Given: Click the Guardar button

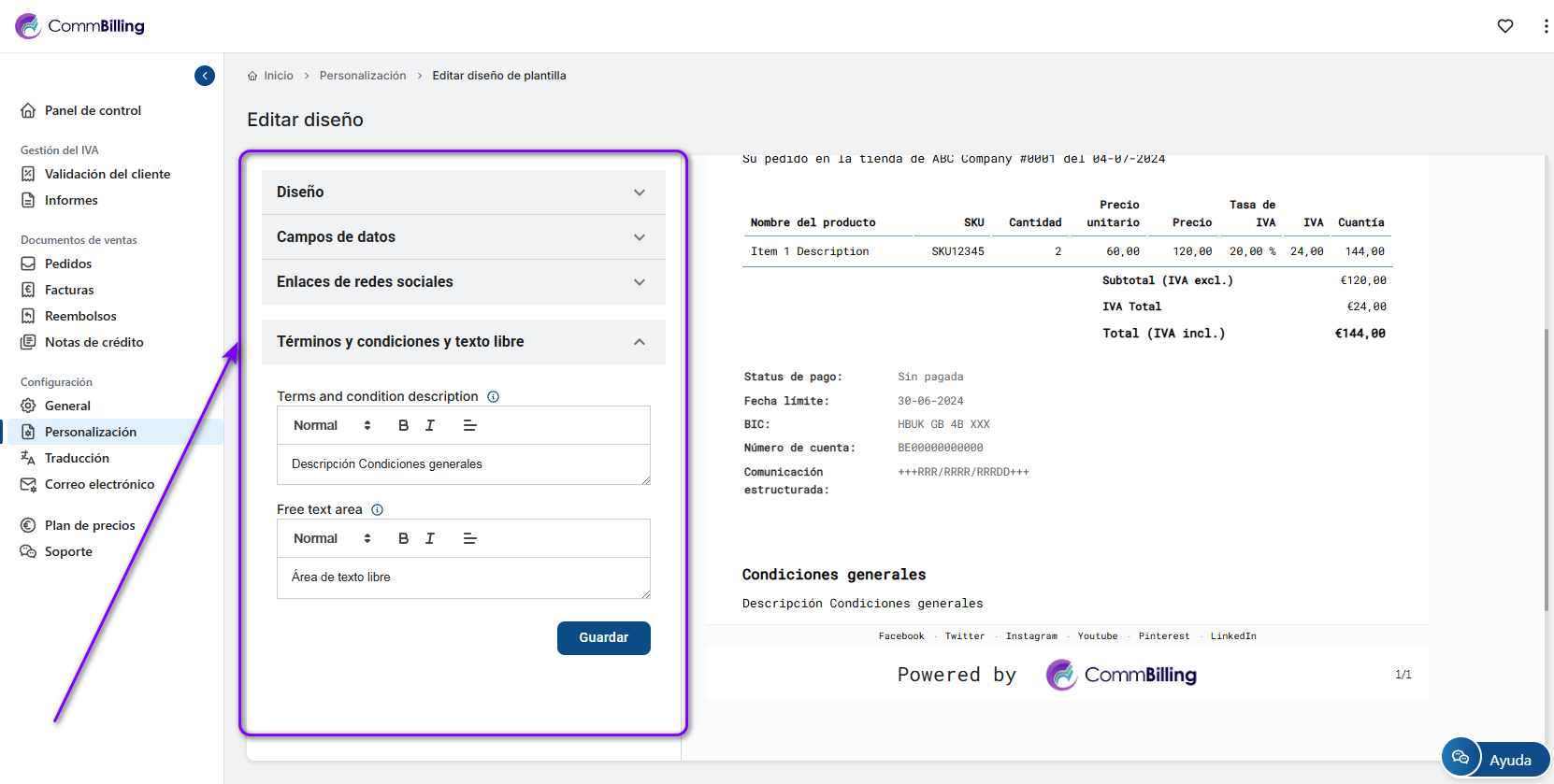Looking at the screenshot, I should (x=603, y=637).
